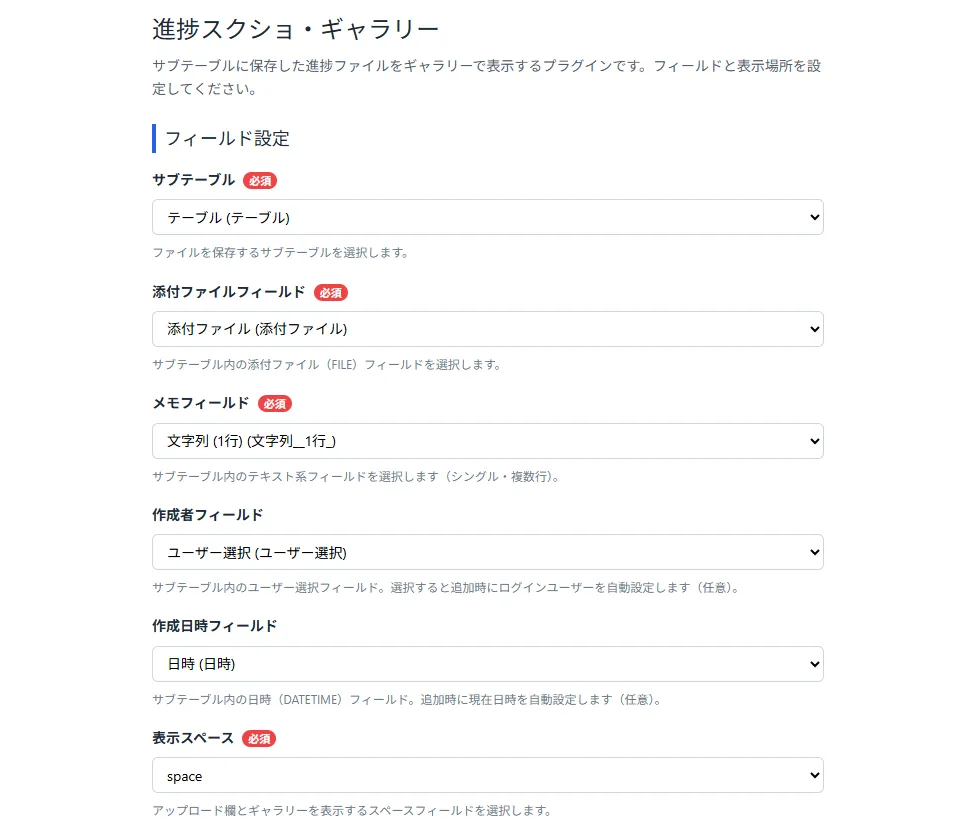Click the 必須 badge beside メモフィールド
The height and width of the screenshot is (831, 961).
click(274, 404)
